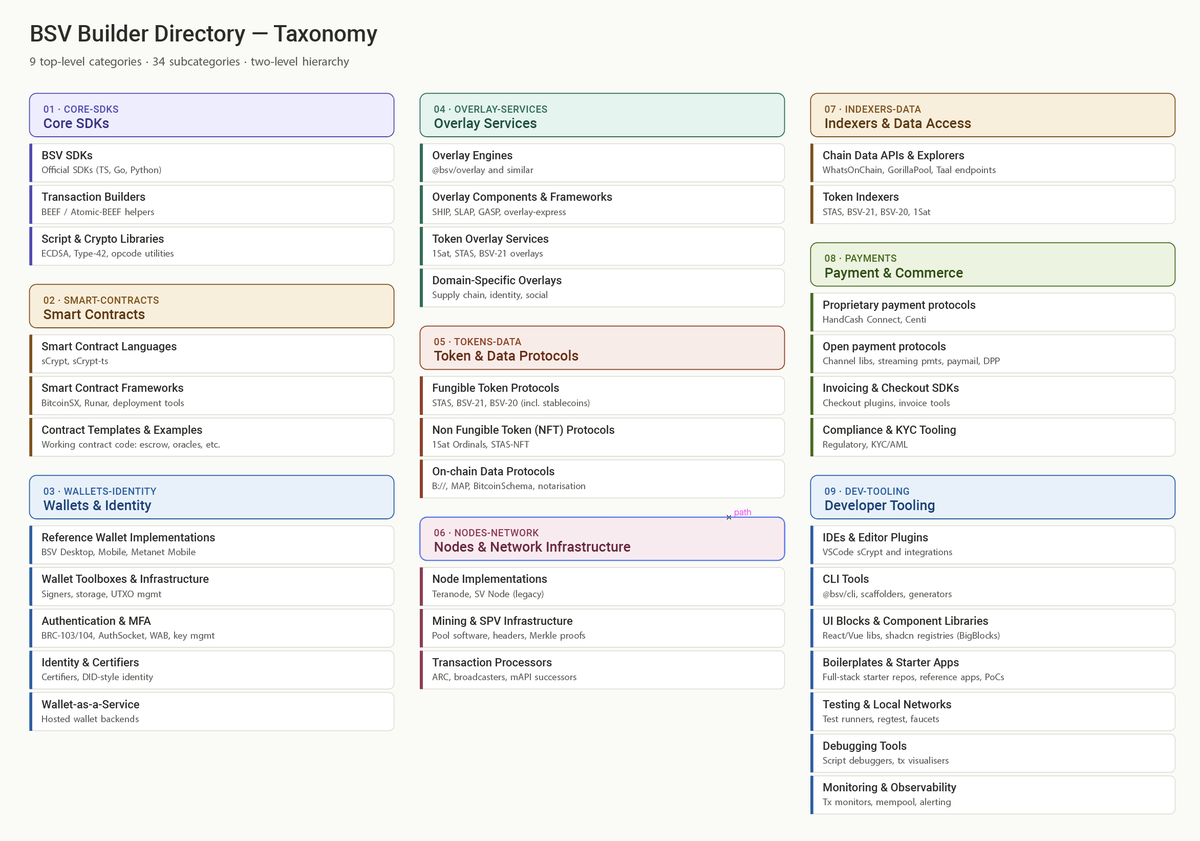Select the Mining & SPV Infrastructure card
The image size is (1200, 841).
pos(602,628)
